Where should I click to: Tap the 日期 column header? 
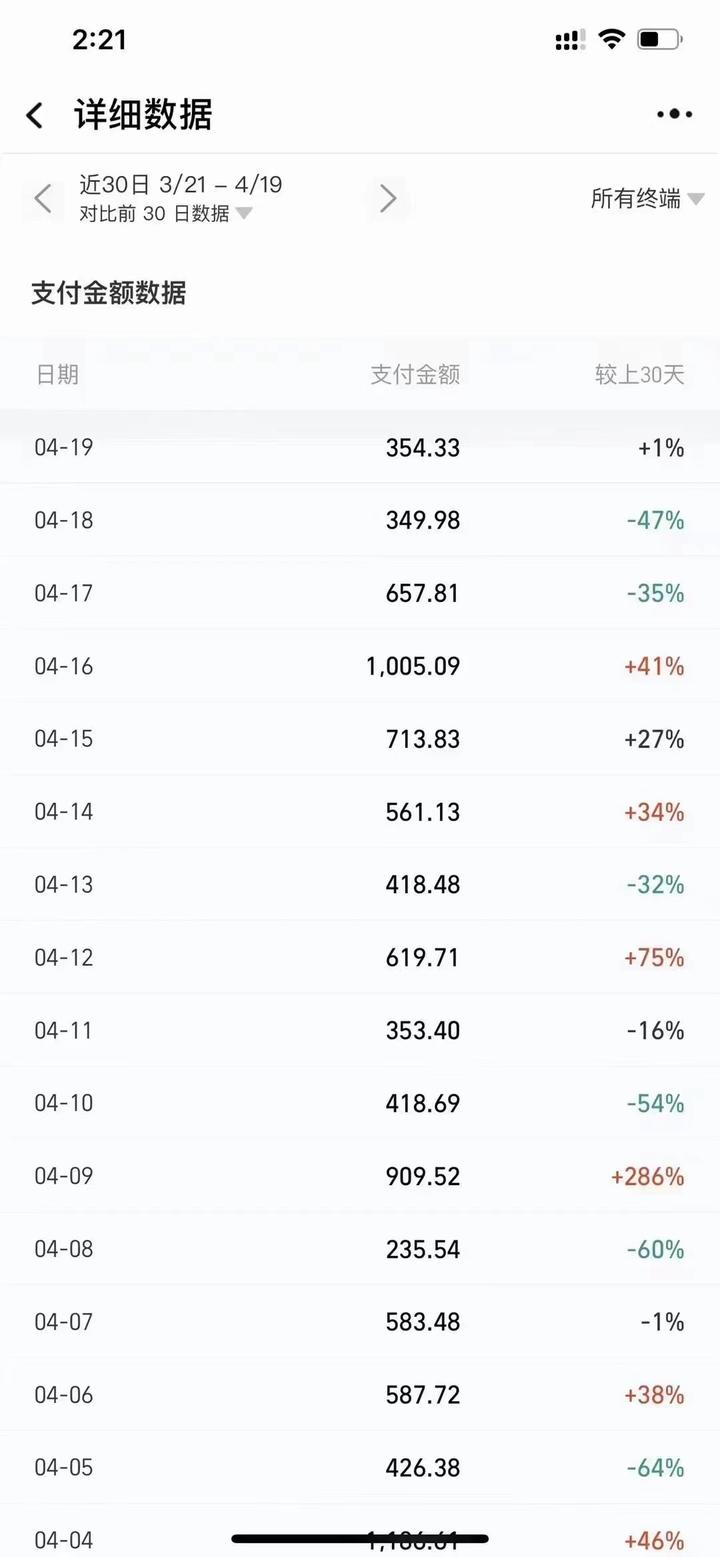(x=57, y=375)
